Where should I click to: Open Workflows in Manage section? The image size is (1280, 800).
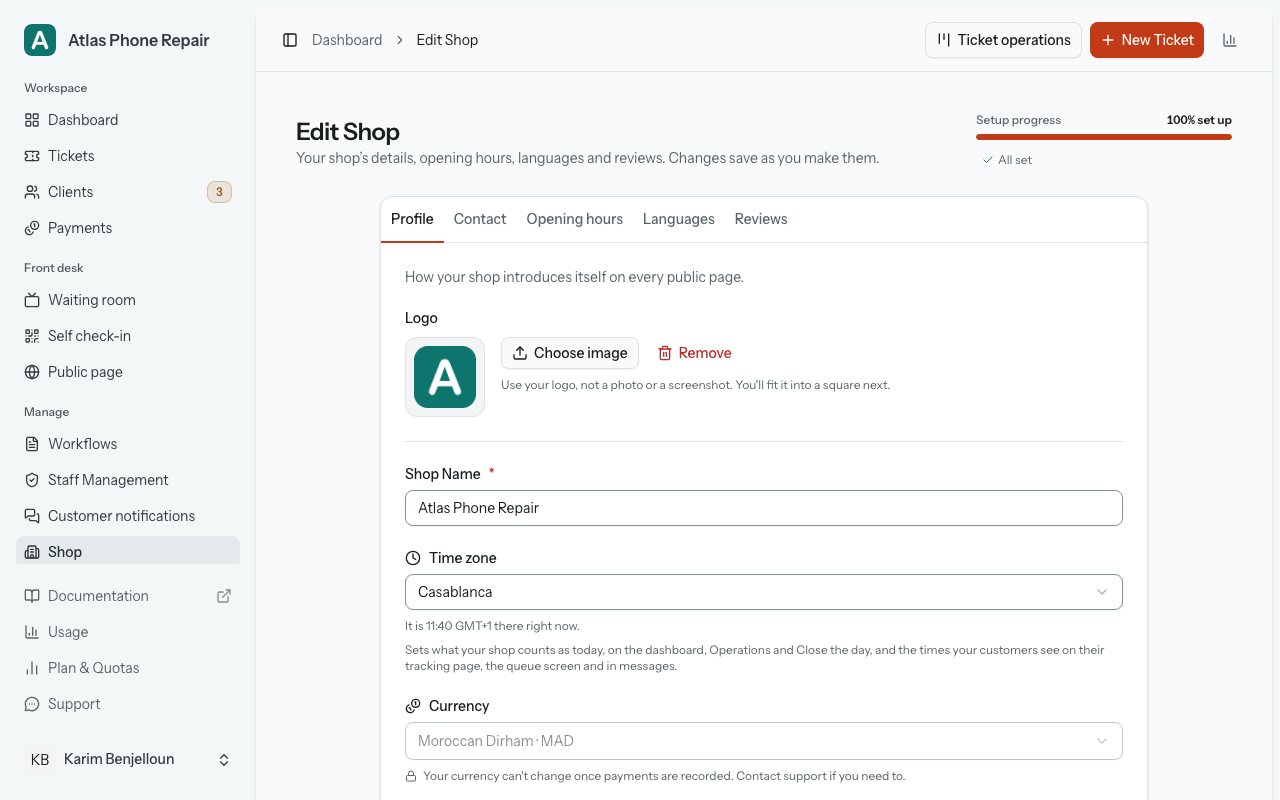click(128, 444)
